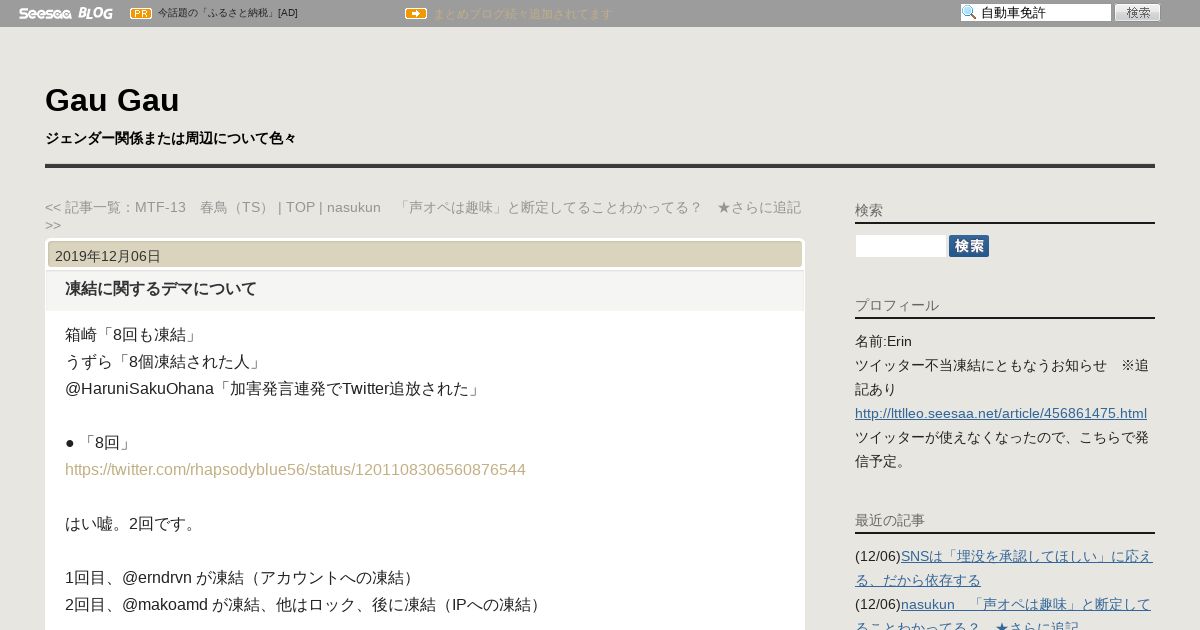Screen dimensions: 1200x630
Task: Select the line 箱崎「8回も凍結」
Action: click(133, 335)
